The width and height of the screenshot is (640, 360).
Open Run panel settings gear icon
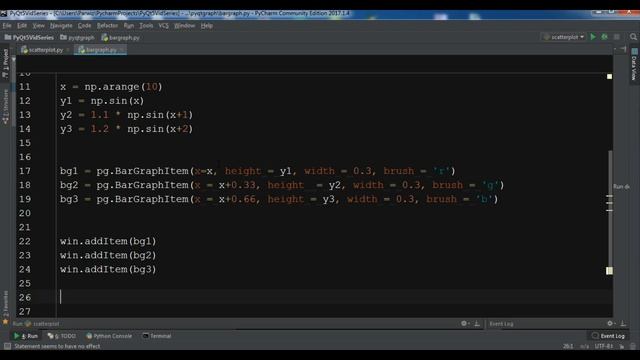point(464,323)
